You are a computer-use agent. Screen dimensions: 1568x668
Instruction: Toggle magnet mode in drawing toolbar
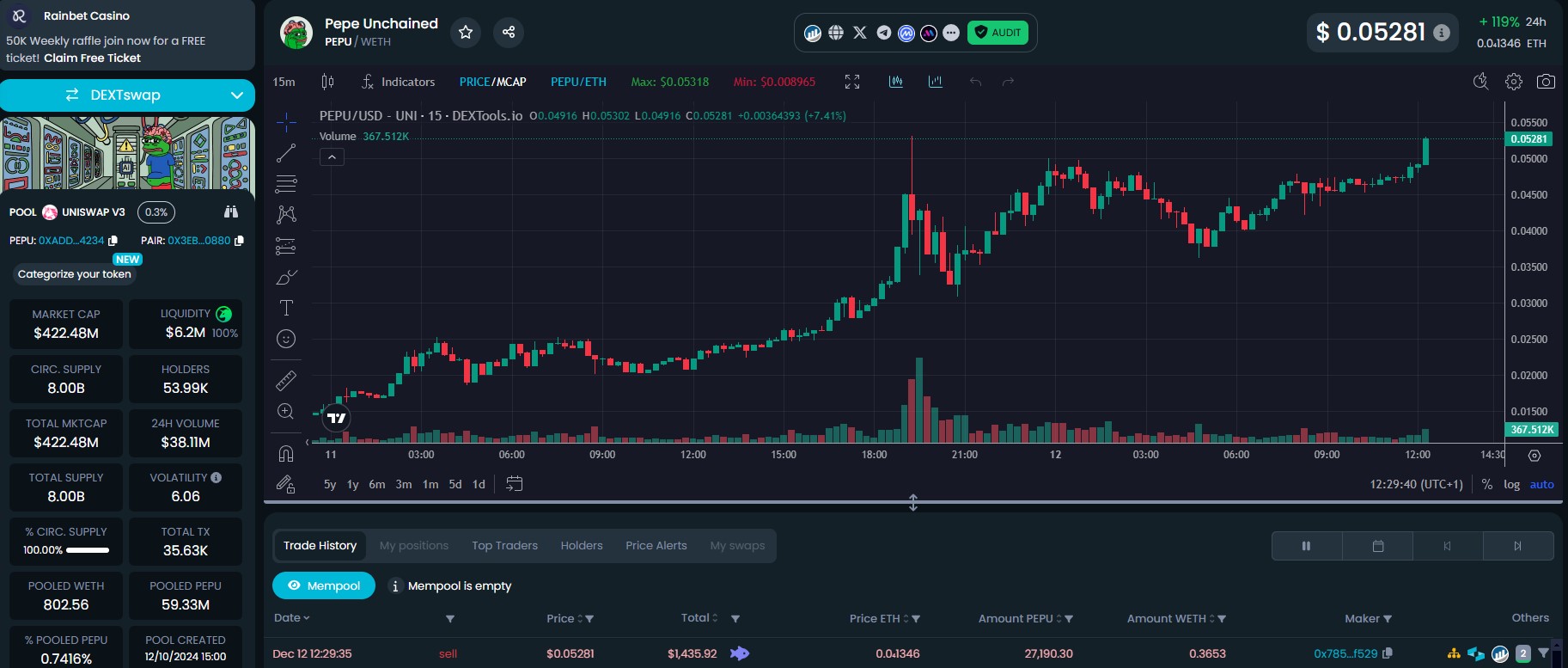[286, 453]
